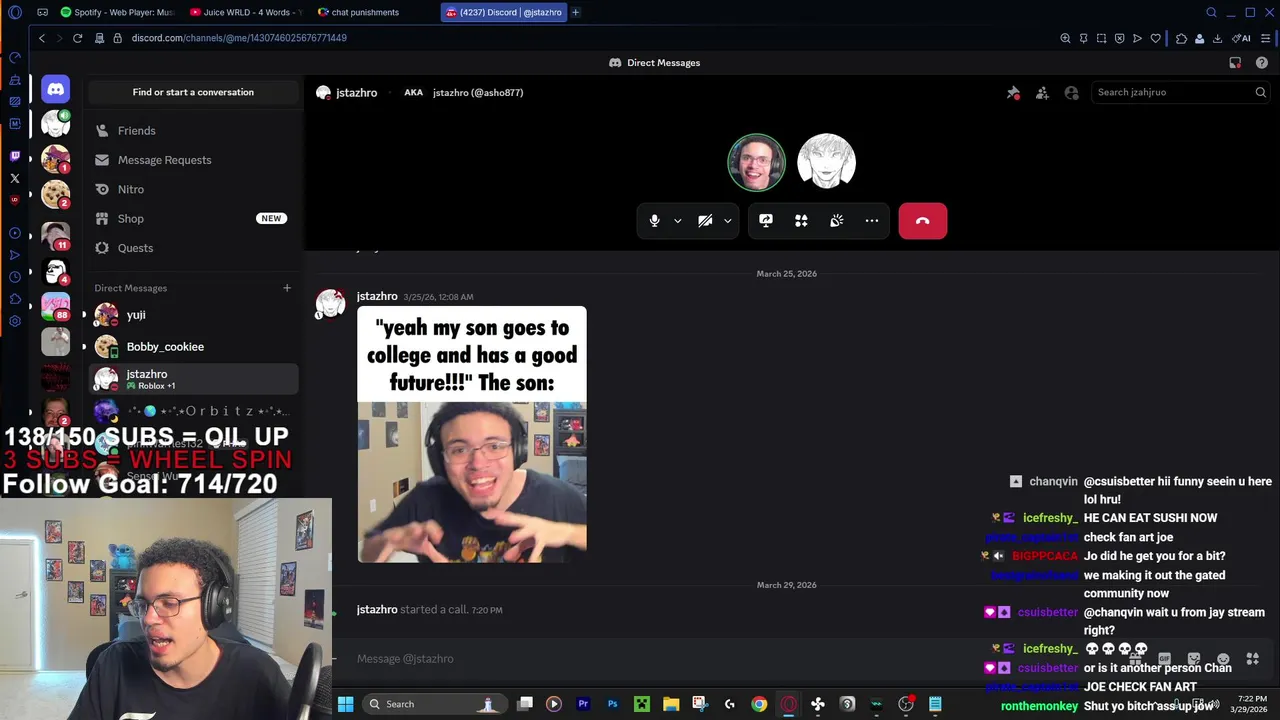
Task: Bookmark page with heart icon
Action: click(1156, 38)
